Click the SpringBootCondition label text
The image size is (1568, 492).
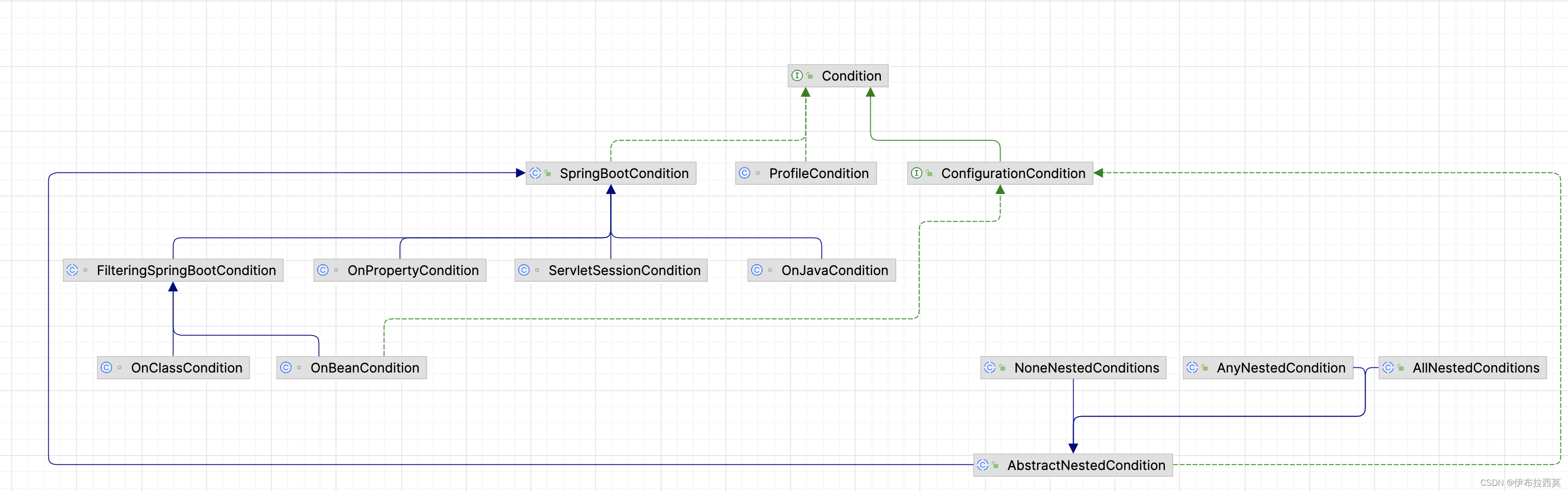pos(624,173)
